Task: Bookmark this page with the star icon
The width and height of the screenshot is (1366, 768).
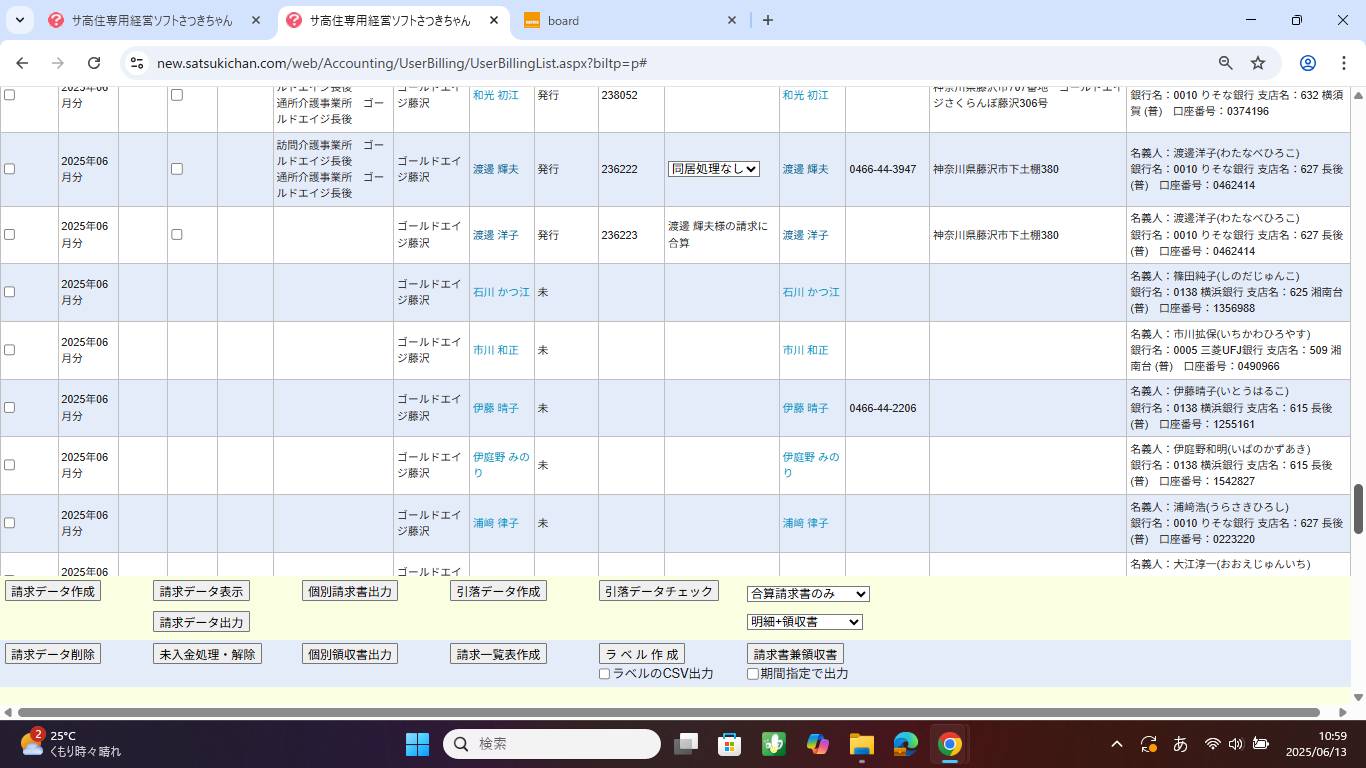Action: (1258, 63)
